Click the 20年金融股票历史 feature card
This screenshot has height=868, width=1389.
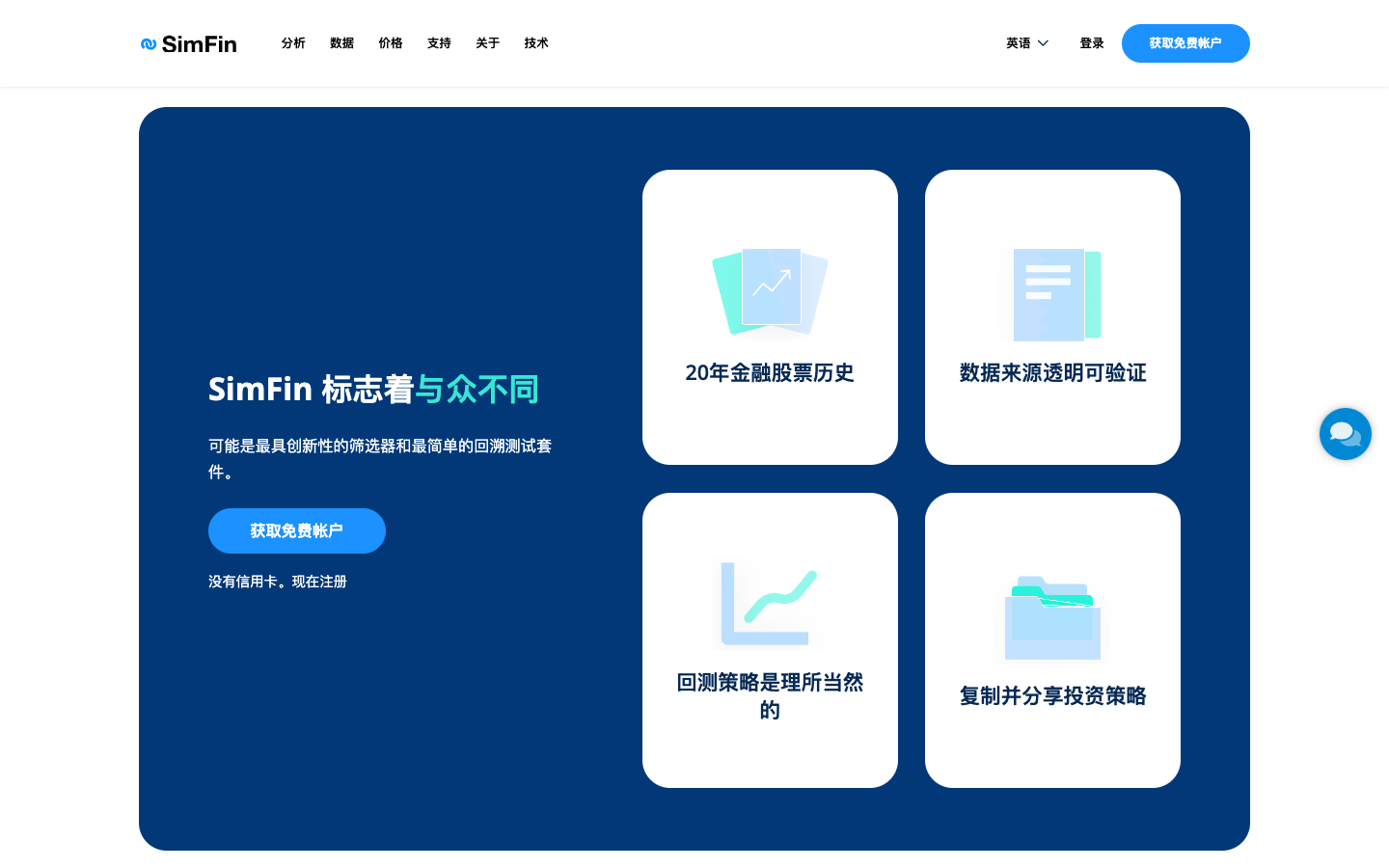770,316
